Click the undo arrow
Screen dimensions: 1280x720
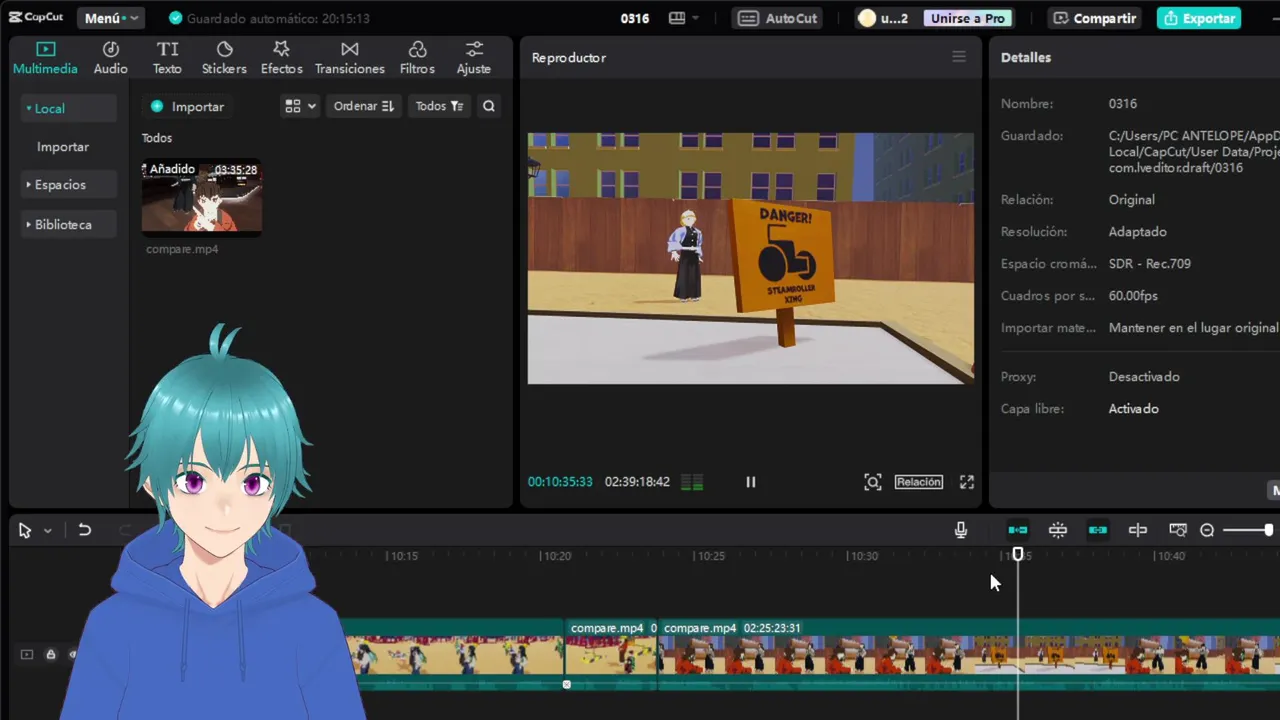pyautogui.click(x=85, y=530)
